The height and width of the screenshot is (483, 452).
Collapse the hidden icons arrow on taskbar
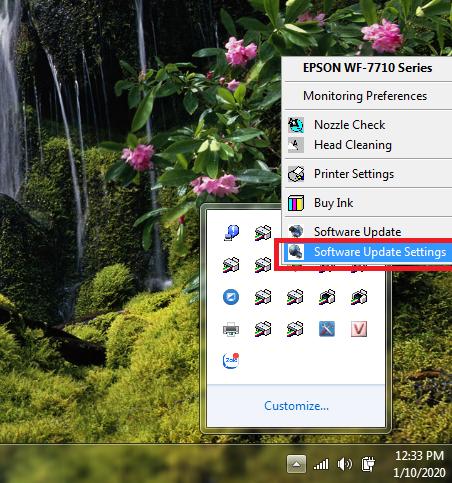point(296,464)
